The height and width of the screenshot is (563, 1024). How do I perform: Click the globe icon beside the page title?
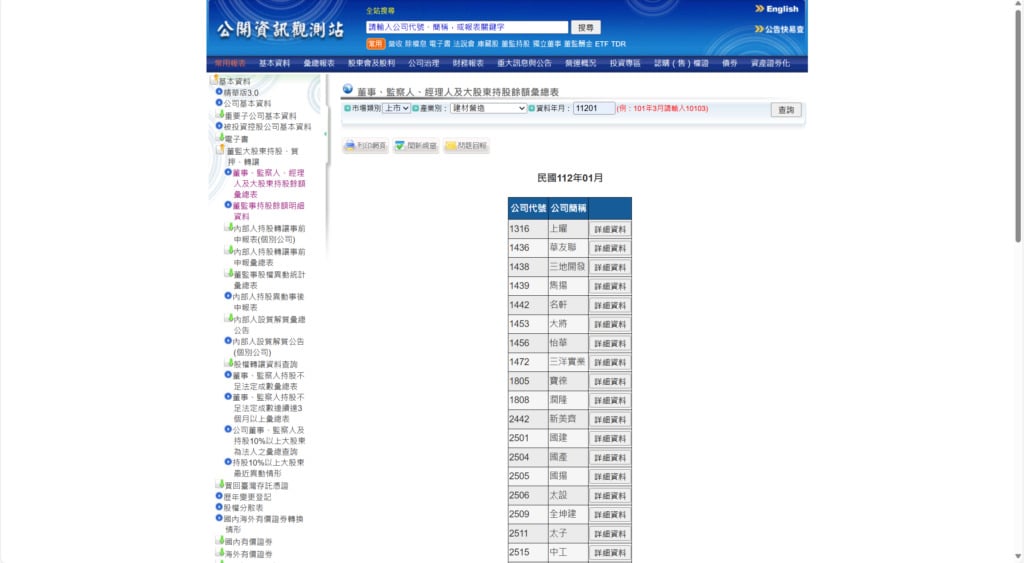347,89
